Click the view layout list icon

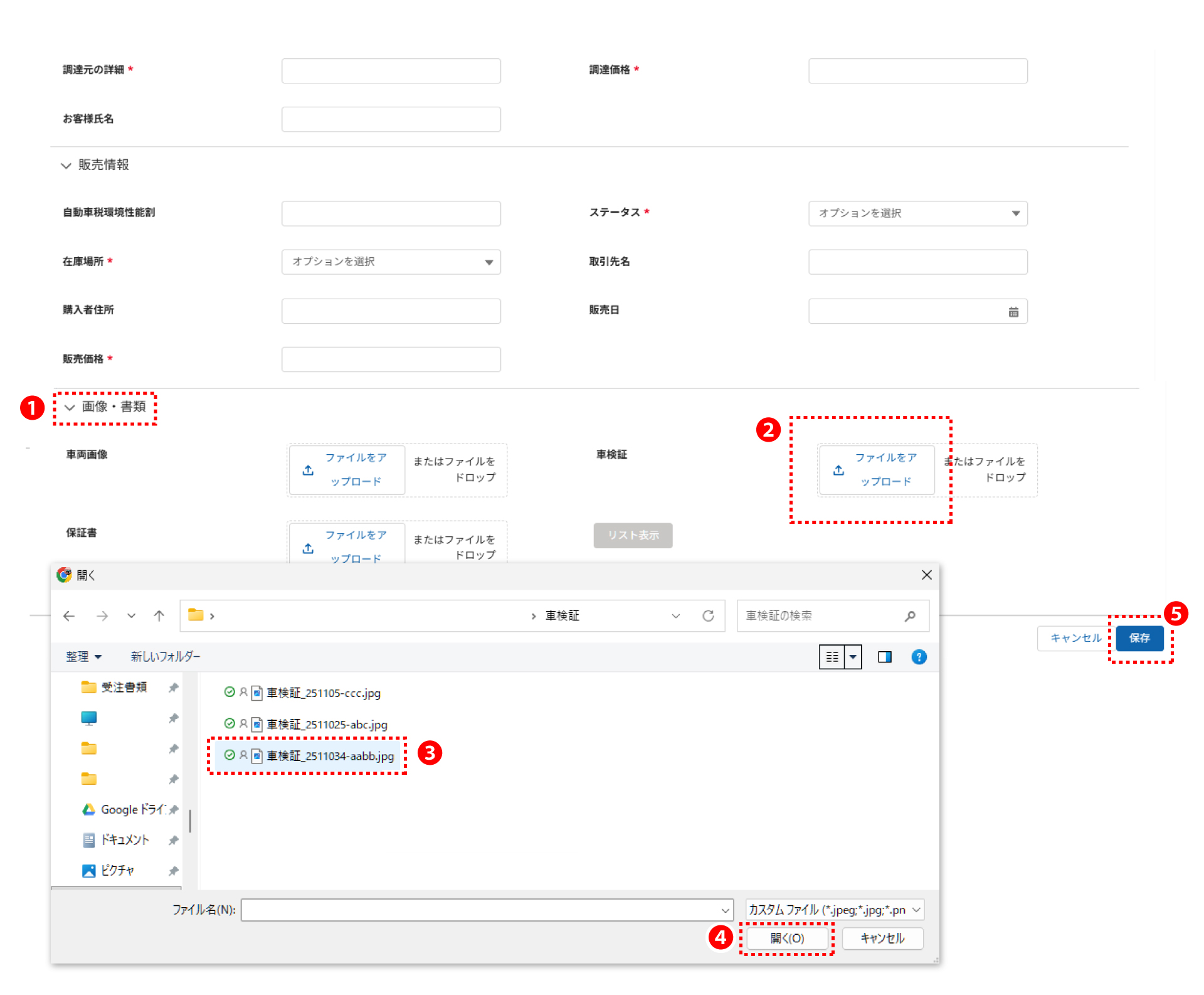pyautogui.click(x=832, y=657)
